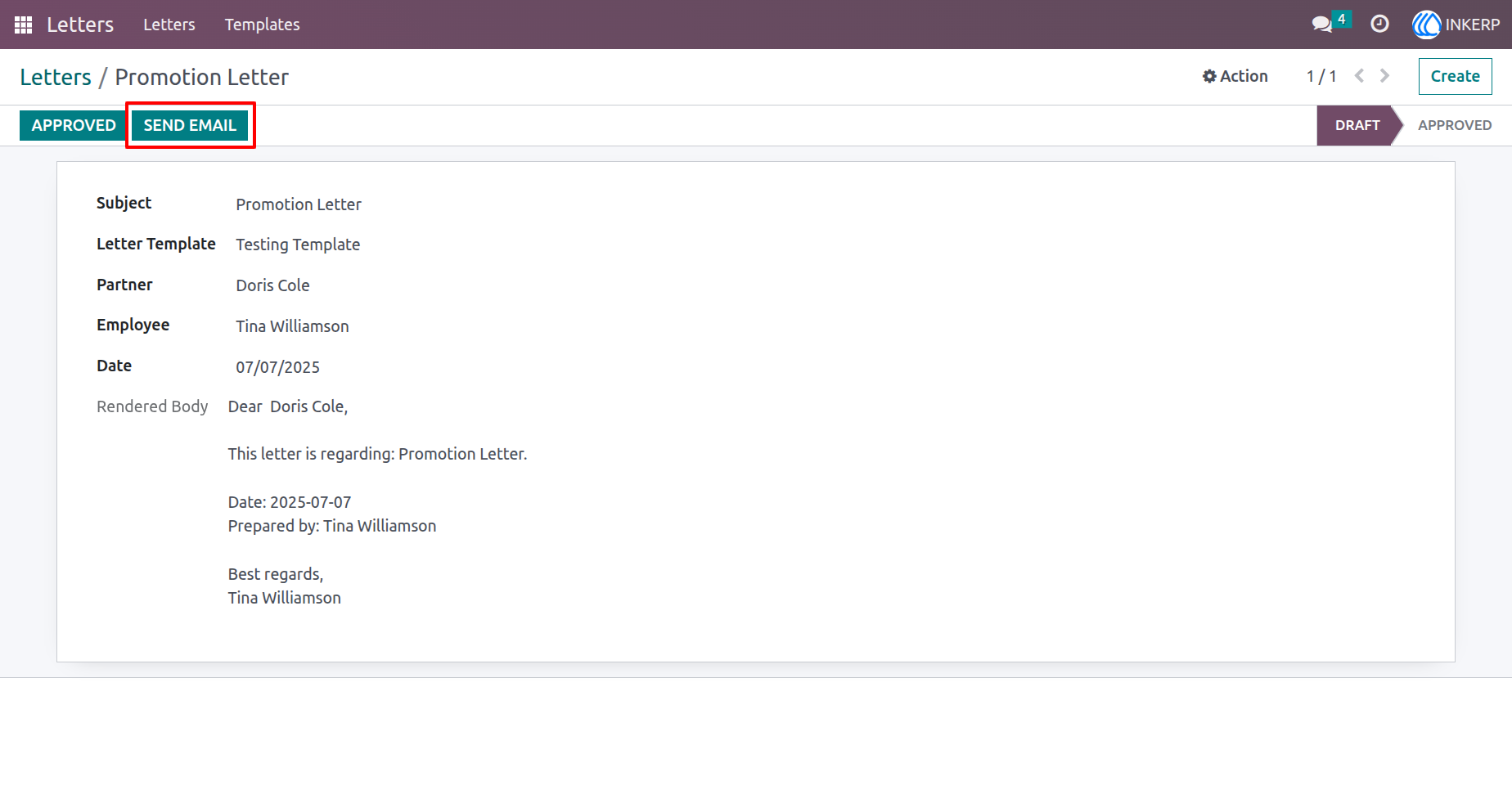The height and width of the screenshot is (790, 1512).
Task: Click the APPROVED action button
Action: tap(74, 125)
